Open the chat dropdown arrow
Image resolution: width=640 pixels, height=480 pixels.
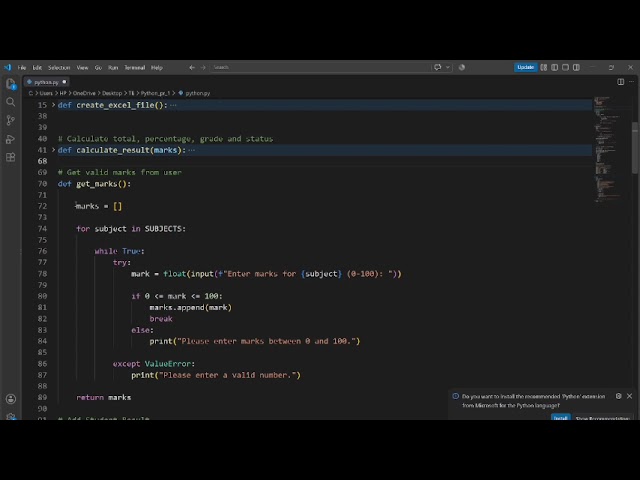[x=448, y=67]
